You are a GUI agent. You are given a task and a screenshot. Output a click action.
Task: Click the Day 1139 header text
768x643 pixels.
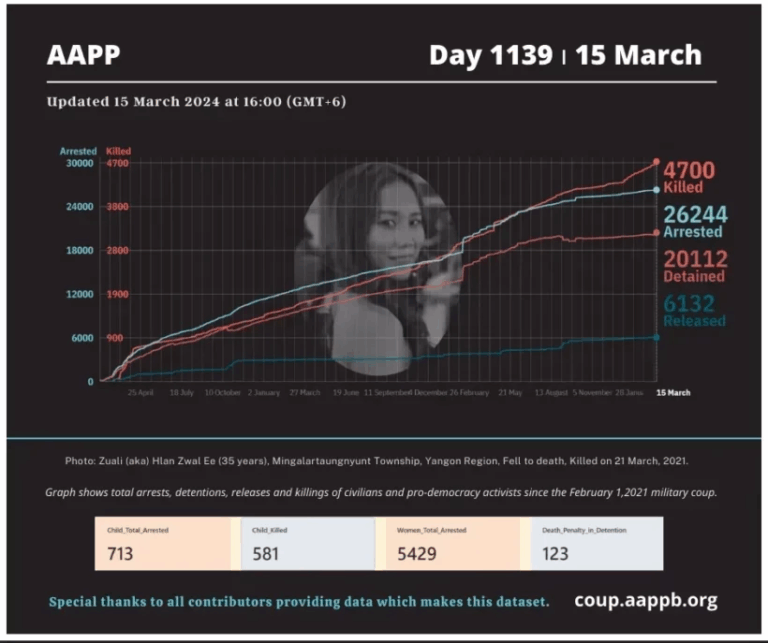pyautogui.click(x=490, y=55)
